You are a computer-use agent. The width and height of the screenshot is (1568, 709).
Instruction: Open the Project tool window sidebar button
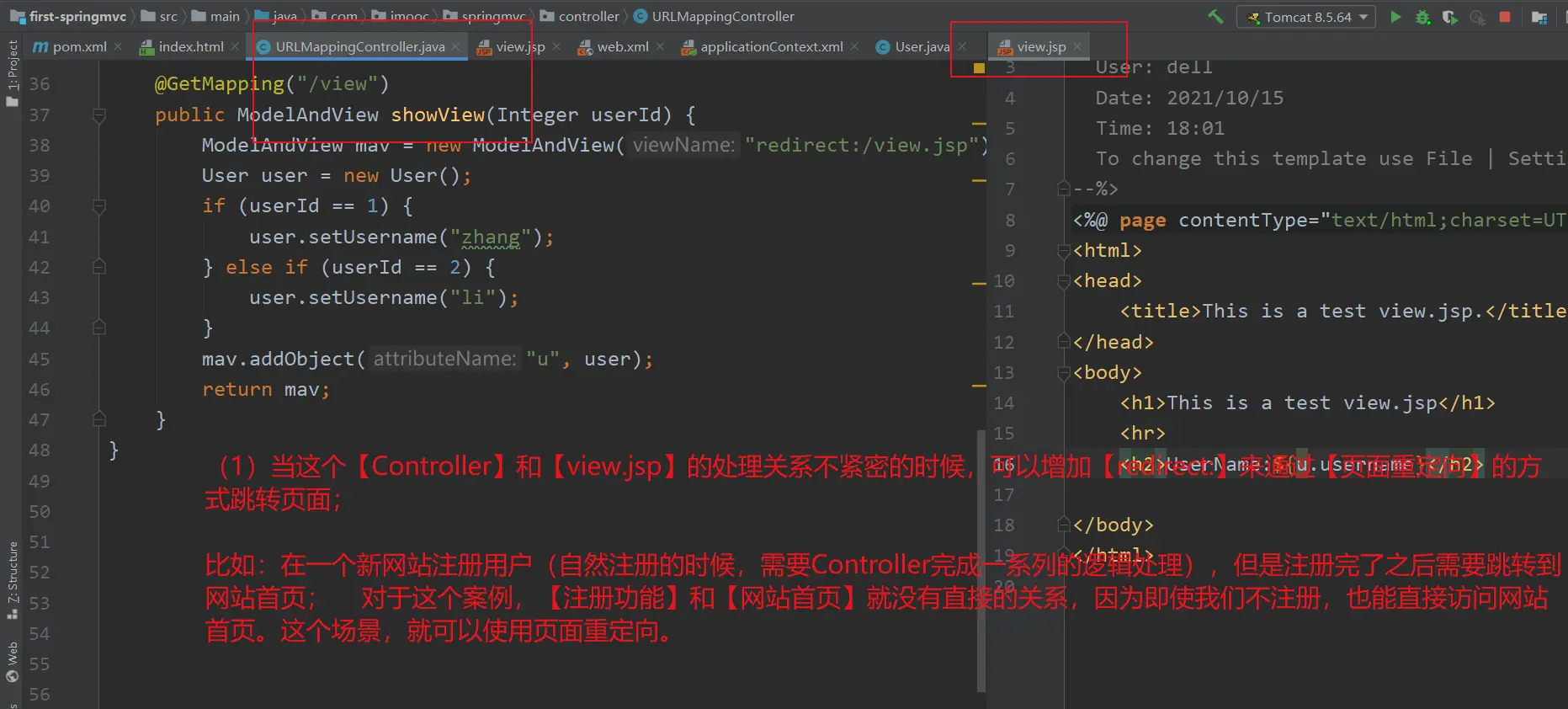point(12,73)
